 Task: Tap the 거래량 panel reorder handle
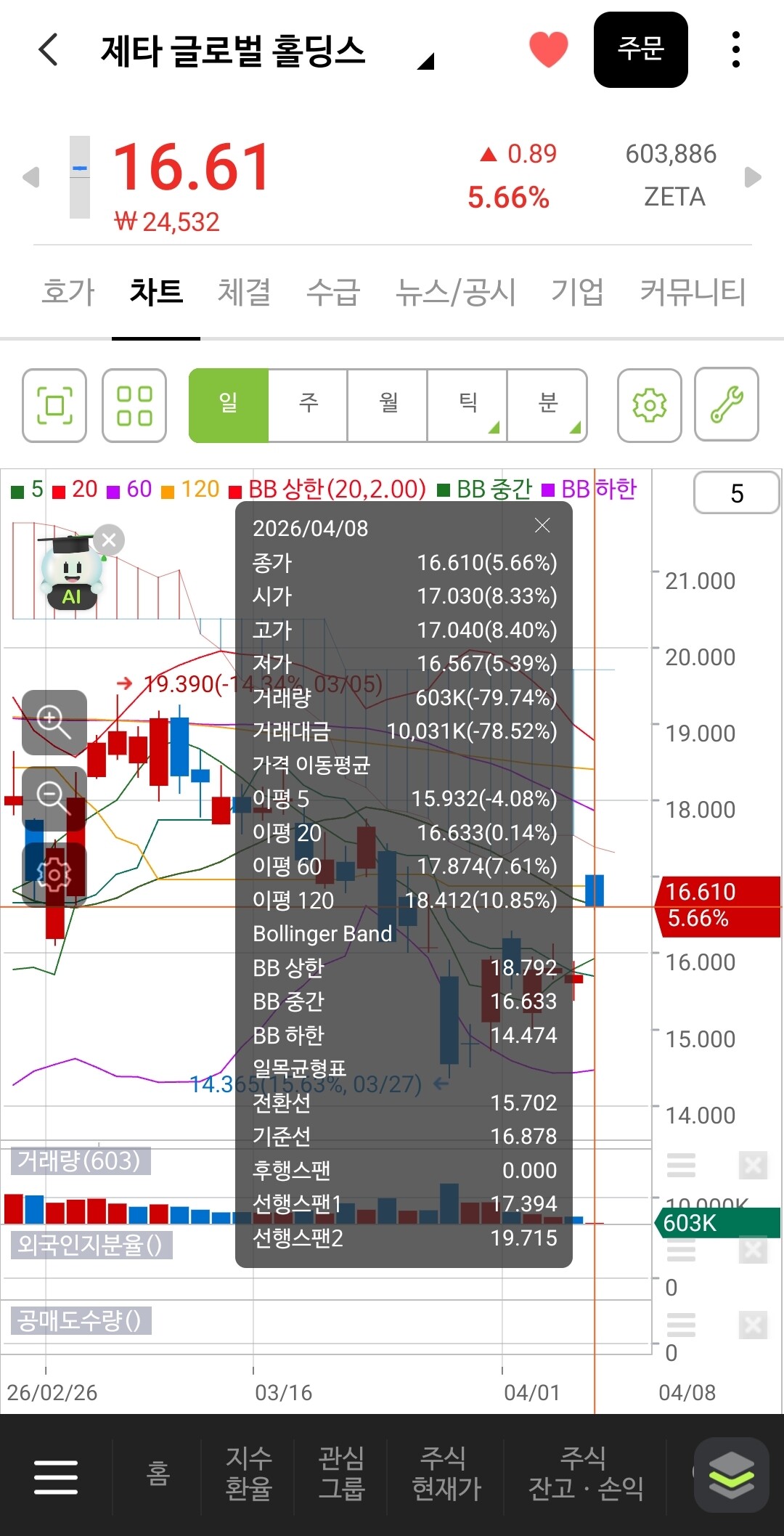681,1166
